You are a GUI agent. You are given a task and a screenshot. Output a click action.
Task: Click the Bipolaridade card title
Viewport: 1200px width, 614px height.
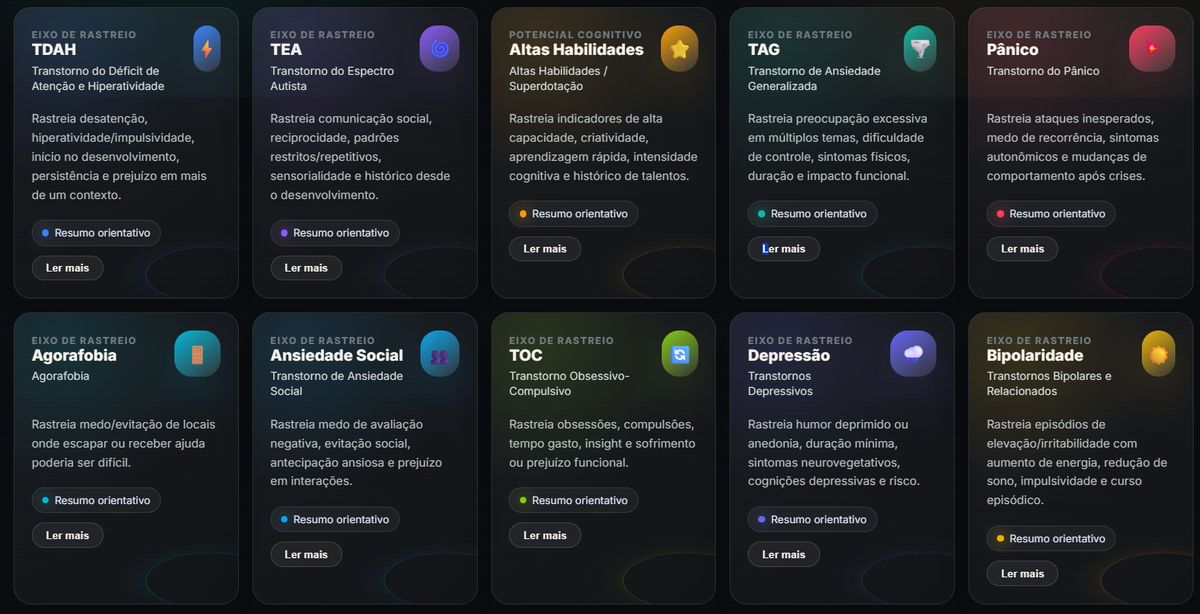click(x=1035, y=356)
